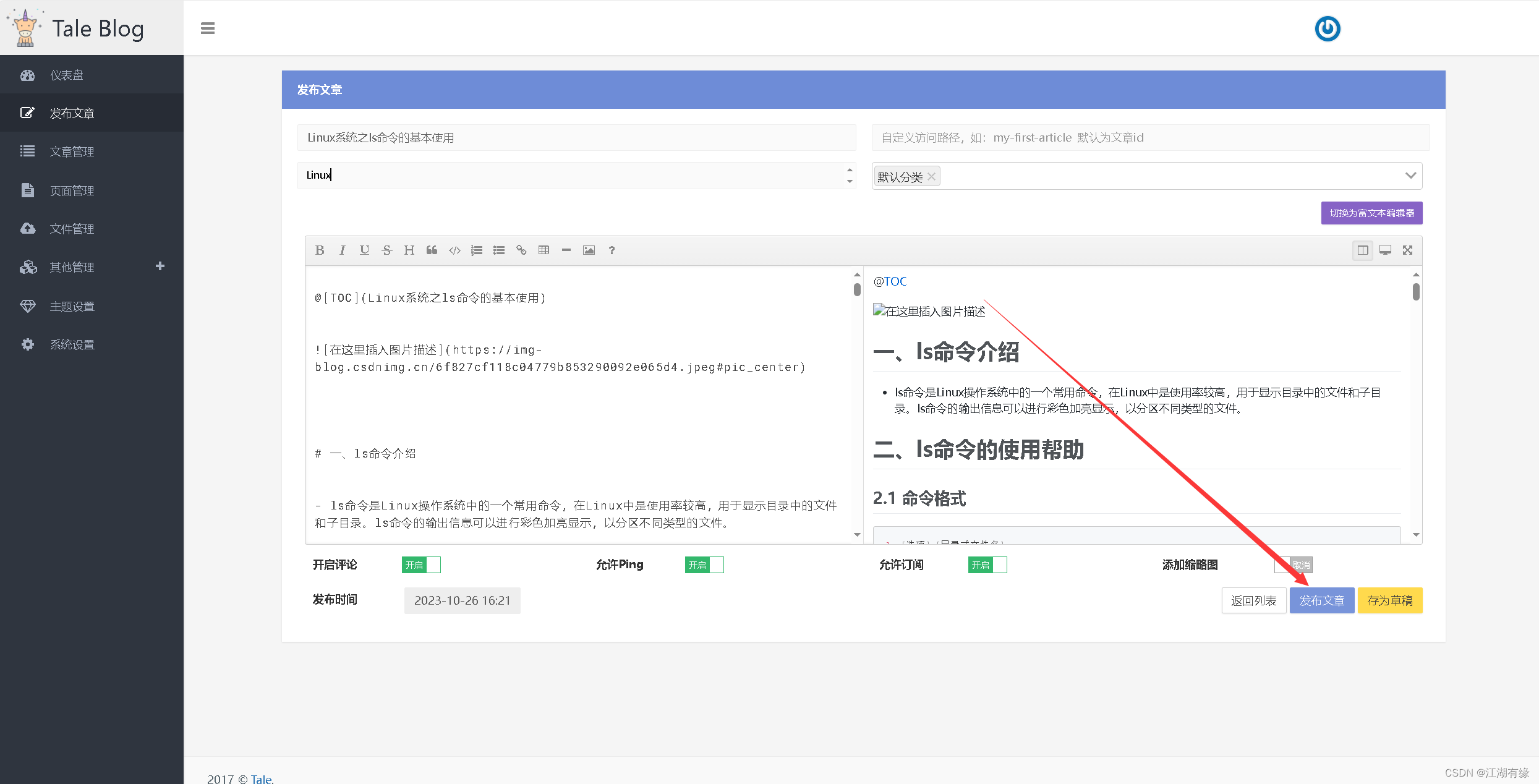Open markdown help question mark
The image size is (1539, 784).
[612, 250]
